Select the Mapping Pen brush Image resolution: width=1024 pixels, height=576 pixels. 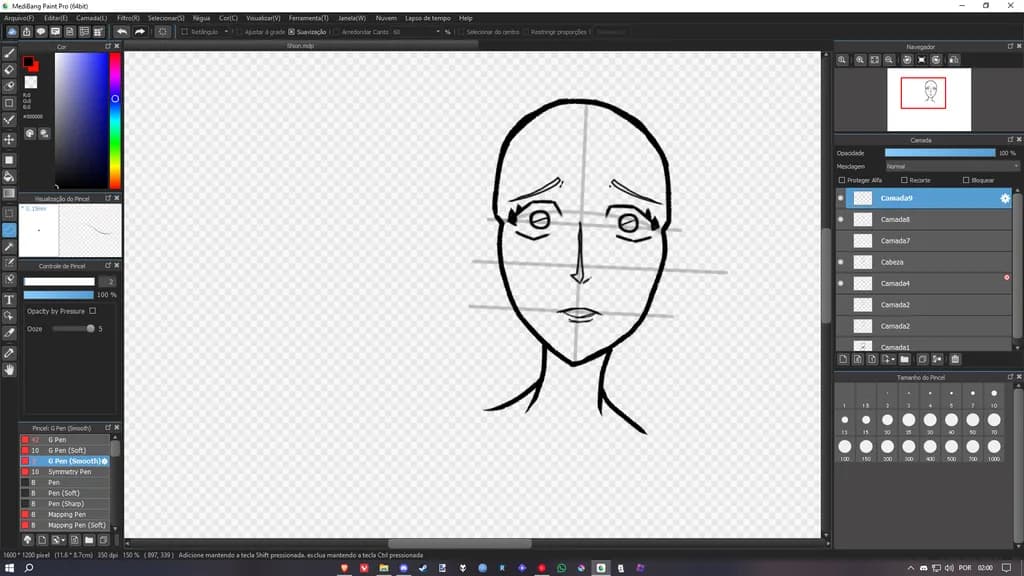click(x=65, y=515)
